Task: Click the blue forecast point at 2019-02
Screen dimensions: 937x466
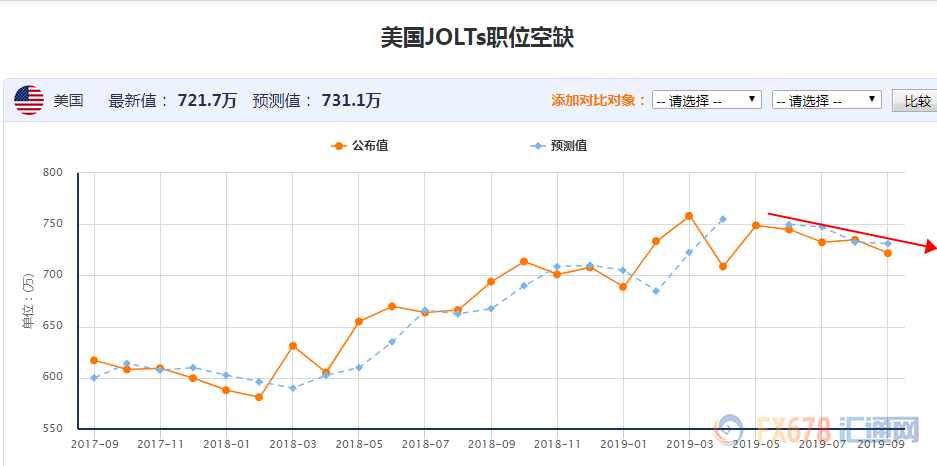Action: [656, 291]
